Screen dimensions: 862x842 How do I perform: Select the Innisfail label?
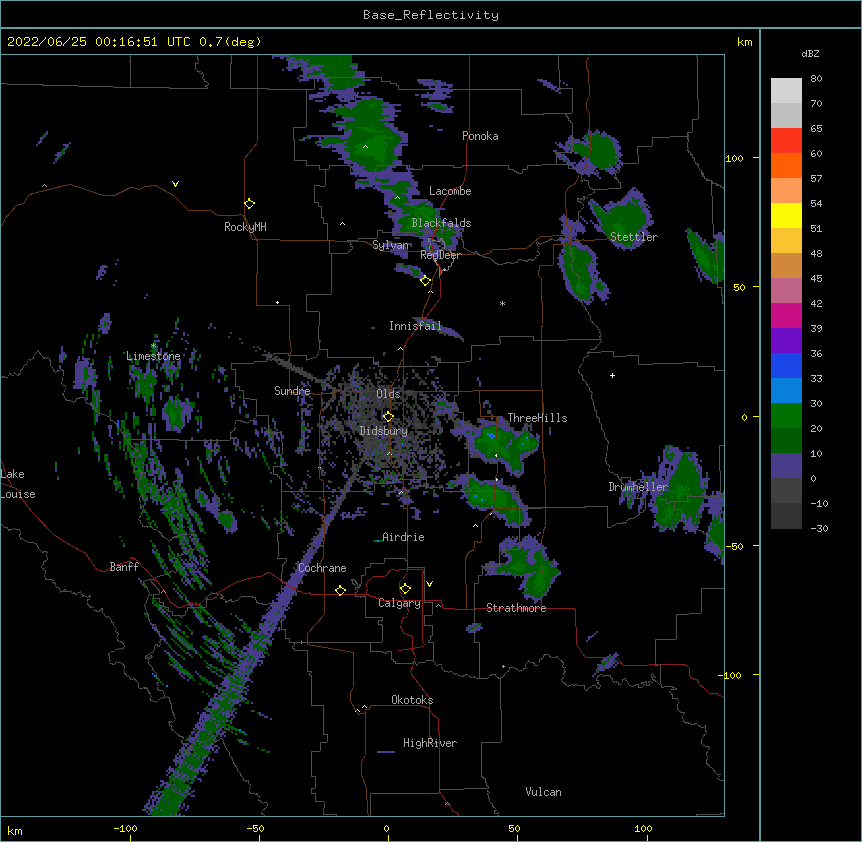(x=415, y=326)
